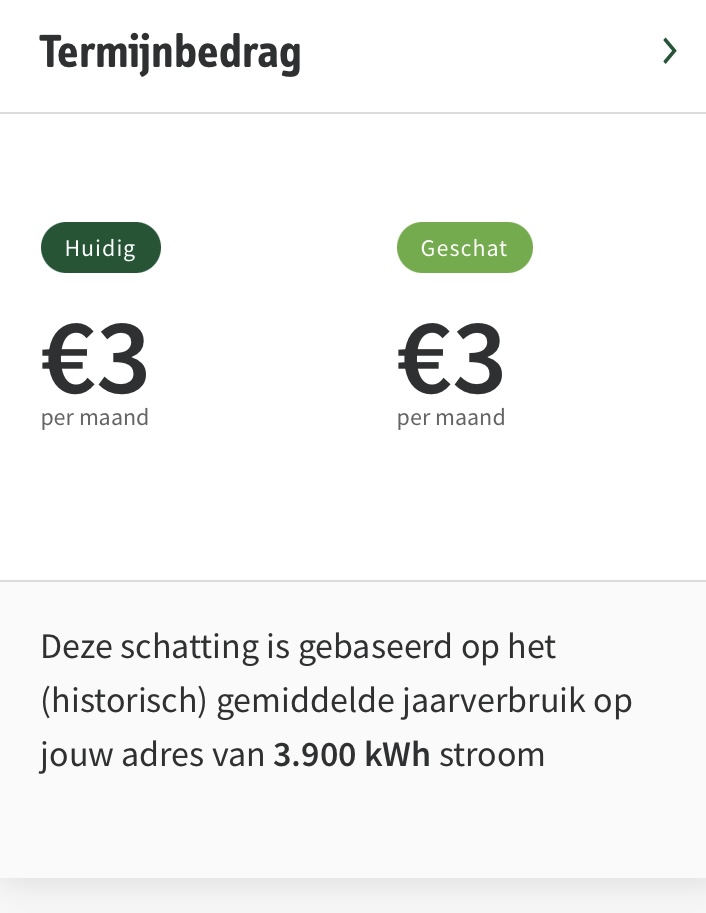
Task: Click the '(historisch)' word in the note
Action: click(x=123, y=701)
